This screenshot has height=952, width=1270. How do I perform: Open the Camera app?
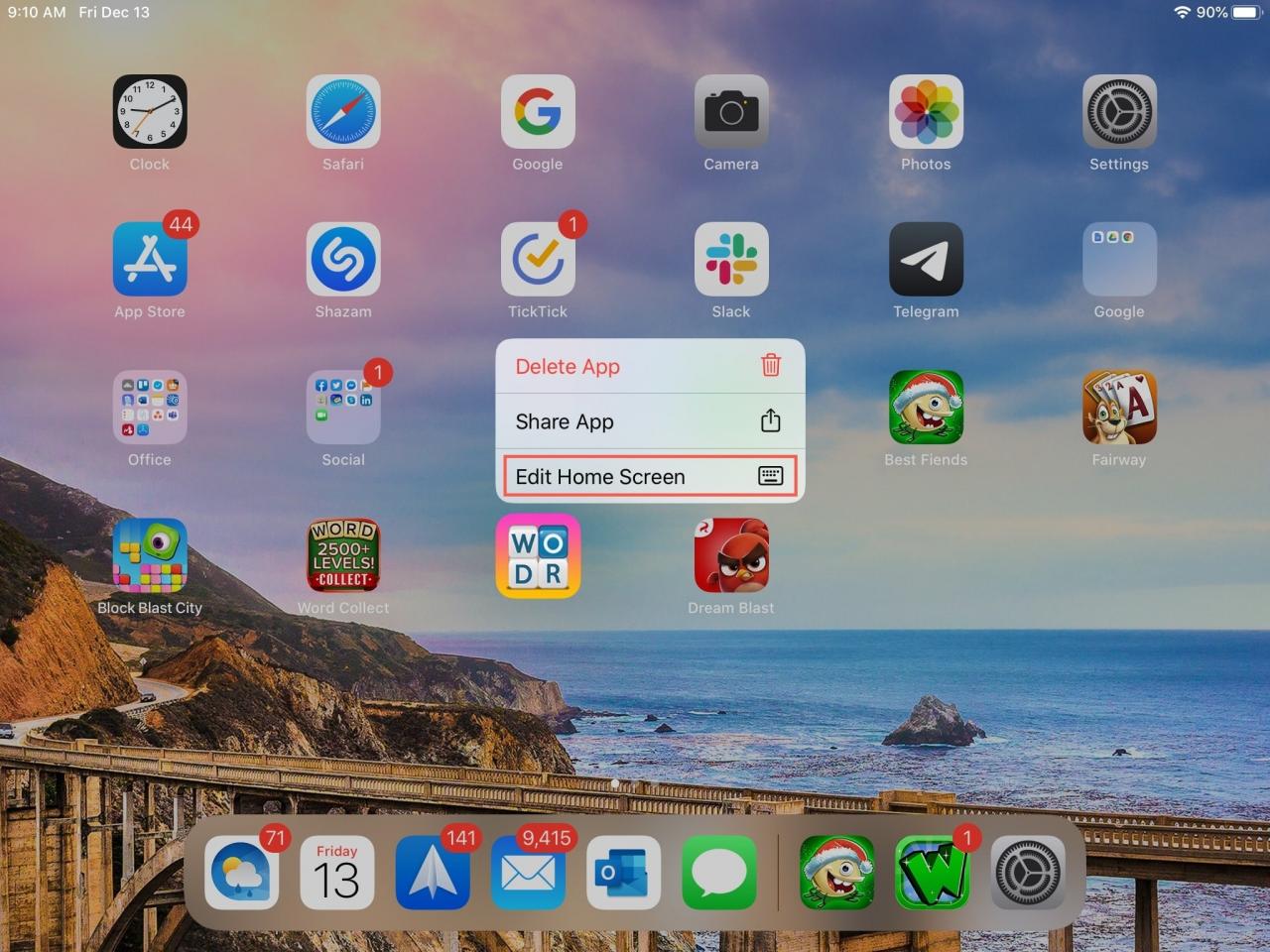point(730,112)
